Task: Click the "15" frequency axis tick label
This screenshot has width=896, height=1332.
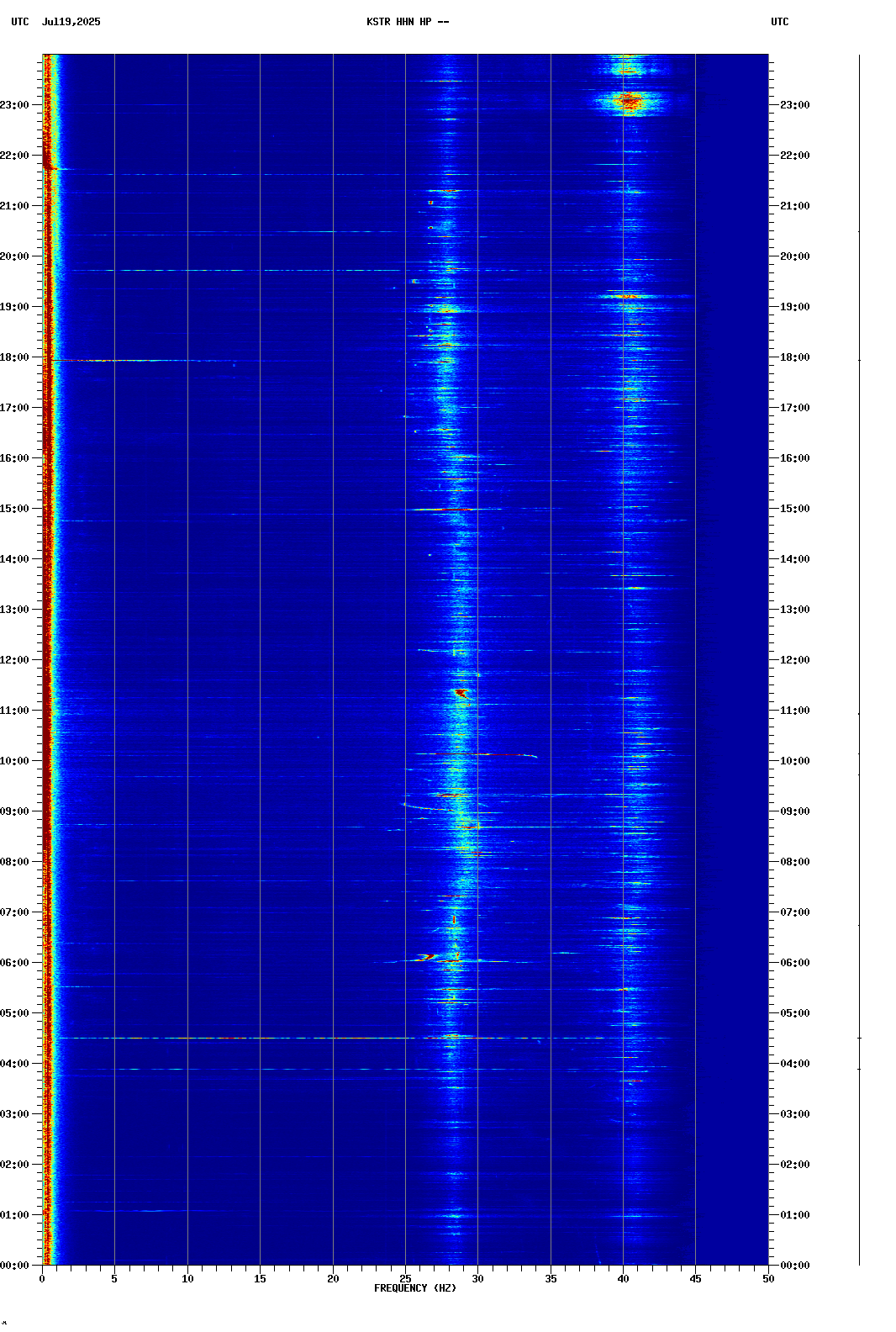Action: [260, 1279]
